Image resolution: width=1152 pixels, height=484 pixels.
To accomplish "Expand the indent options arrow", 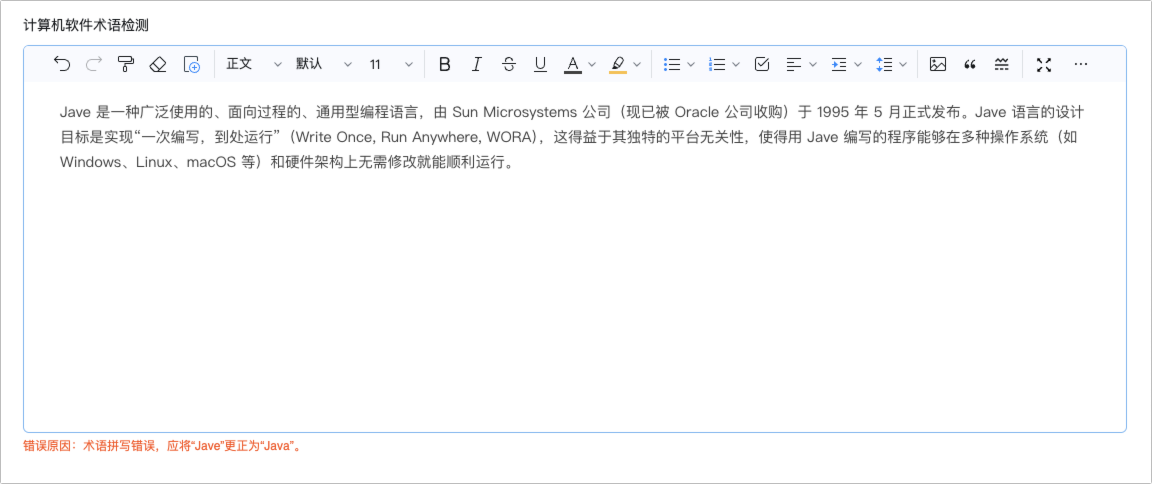I will tap(857, 64).
